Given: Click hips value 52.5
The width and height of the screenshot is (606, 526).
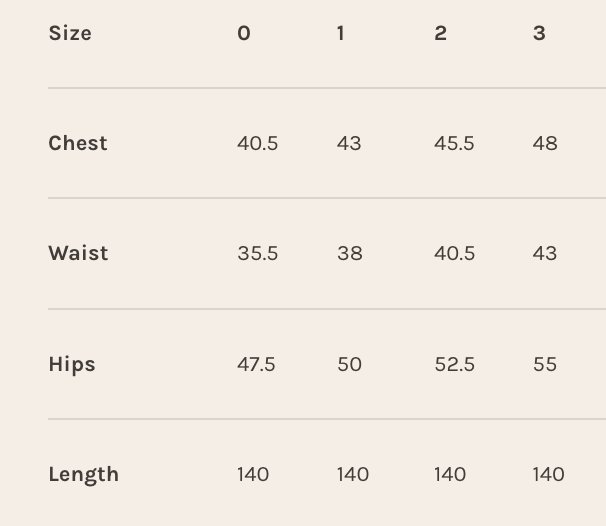Looking at the screenshot, I should pyautogui.click(x=455, y=364).
